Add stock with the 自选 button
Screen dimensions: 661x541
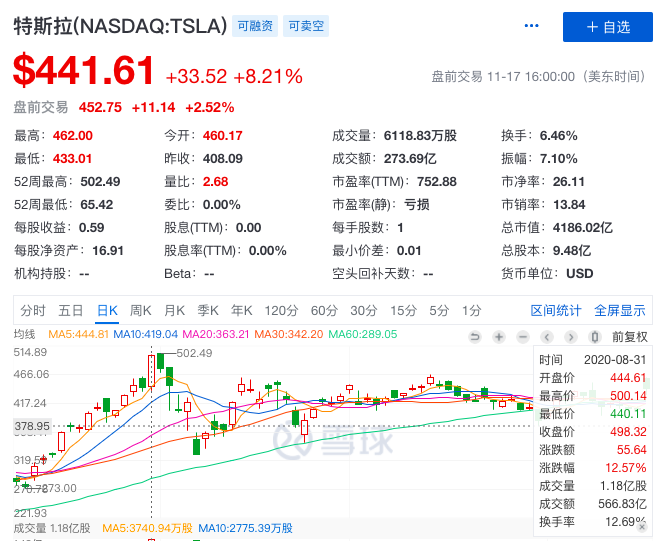(607, 27)
